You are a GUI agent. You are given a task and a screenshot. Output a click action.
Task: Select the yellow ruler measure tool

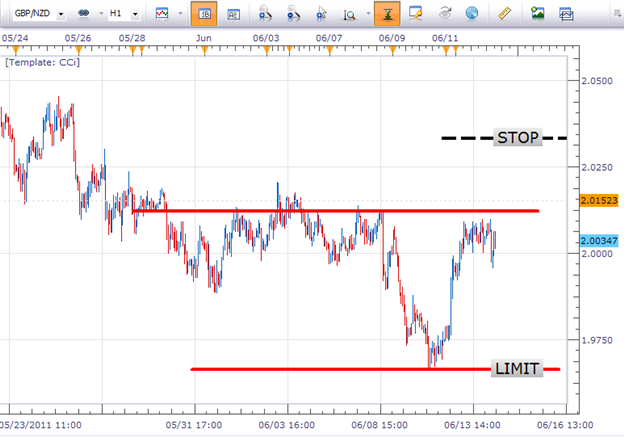504,14
